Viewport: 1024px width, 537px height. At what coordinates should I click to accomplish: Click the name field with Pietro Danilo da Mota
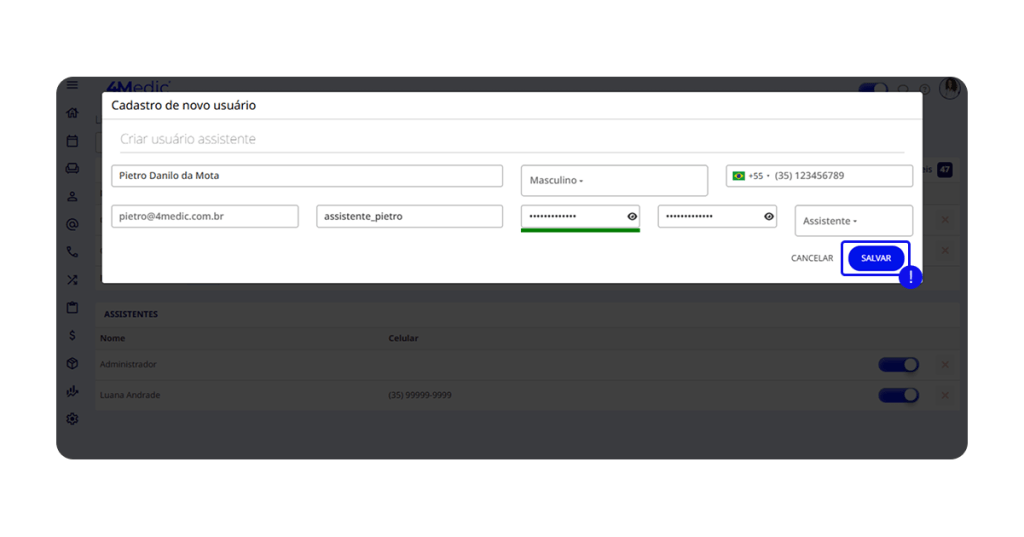coord(306,176)
